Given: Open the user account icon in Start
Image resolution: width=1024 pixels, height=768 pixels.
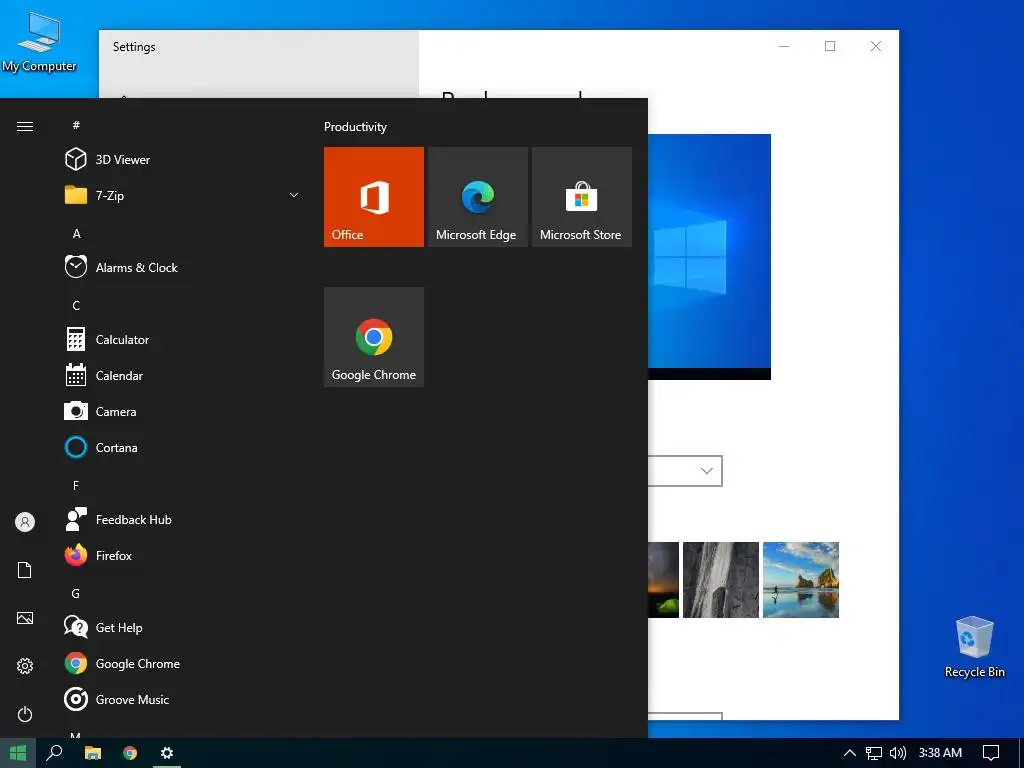Looking at the screenshot, I should (x=25, y=522).
